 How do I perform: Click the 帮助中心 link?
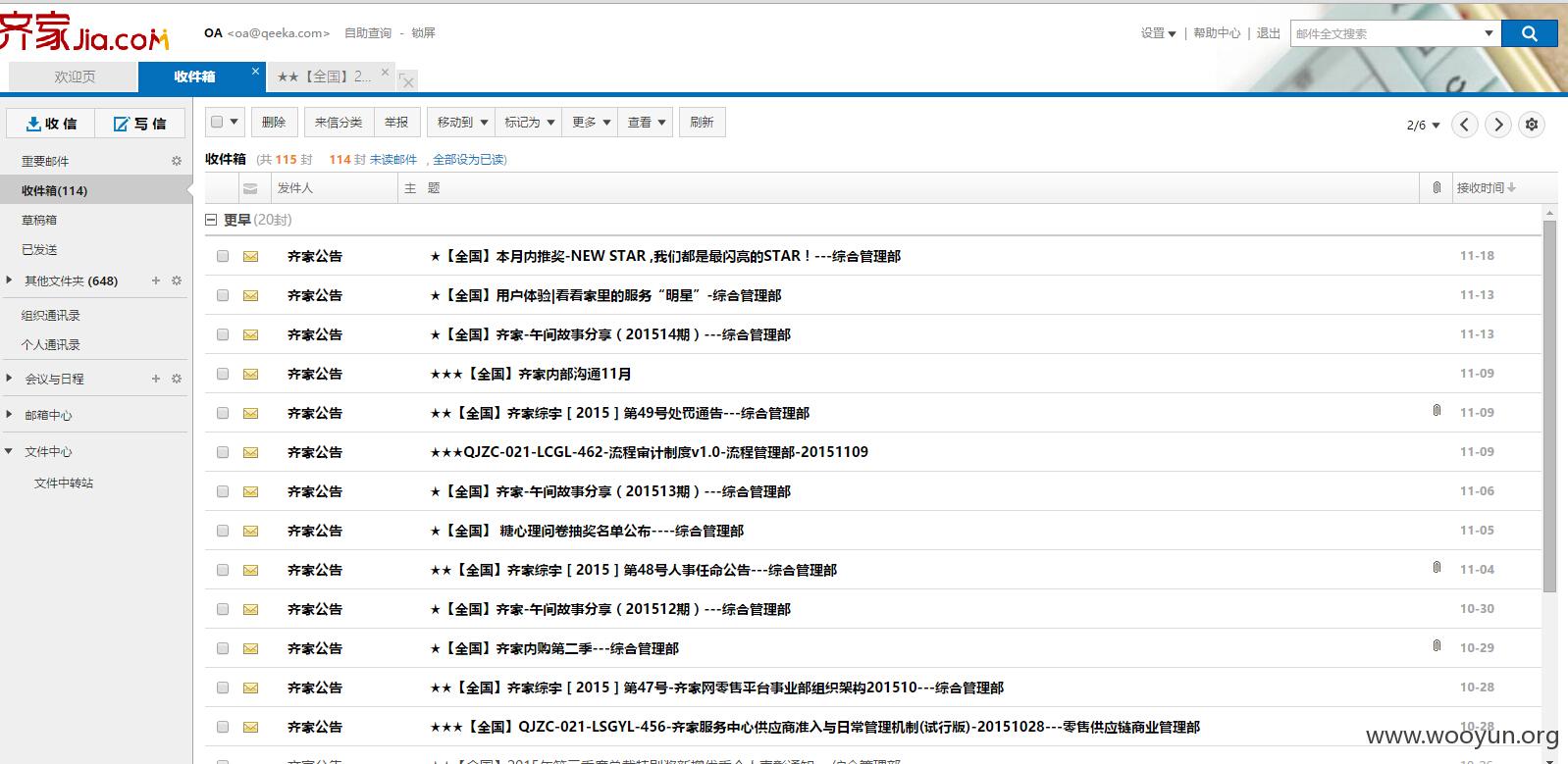(1217, 33)
